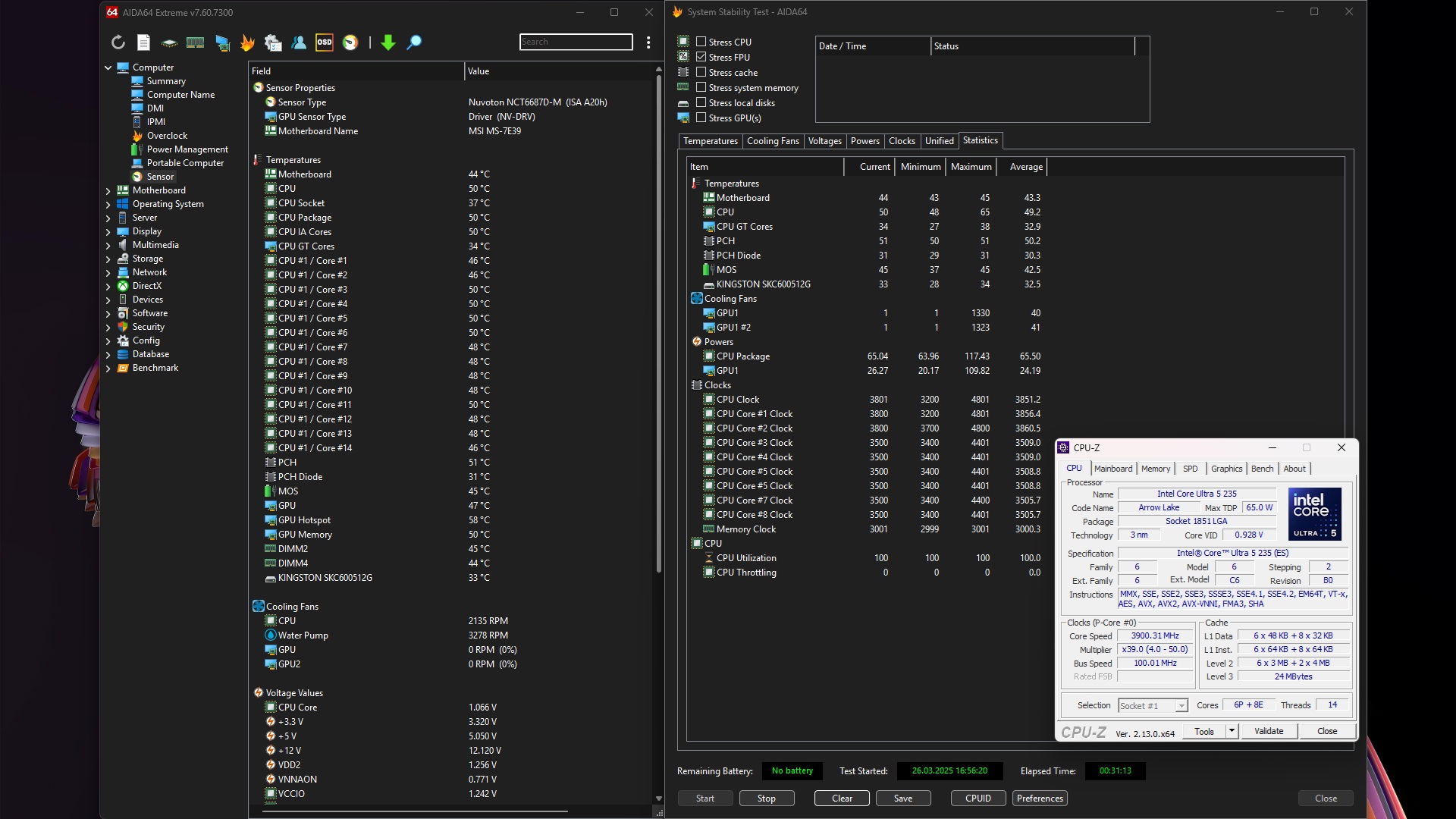Screen dimensions: 1456x819
Task: Select the Water Pump fan row
Action: [451, 635]
